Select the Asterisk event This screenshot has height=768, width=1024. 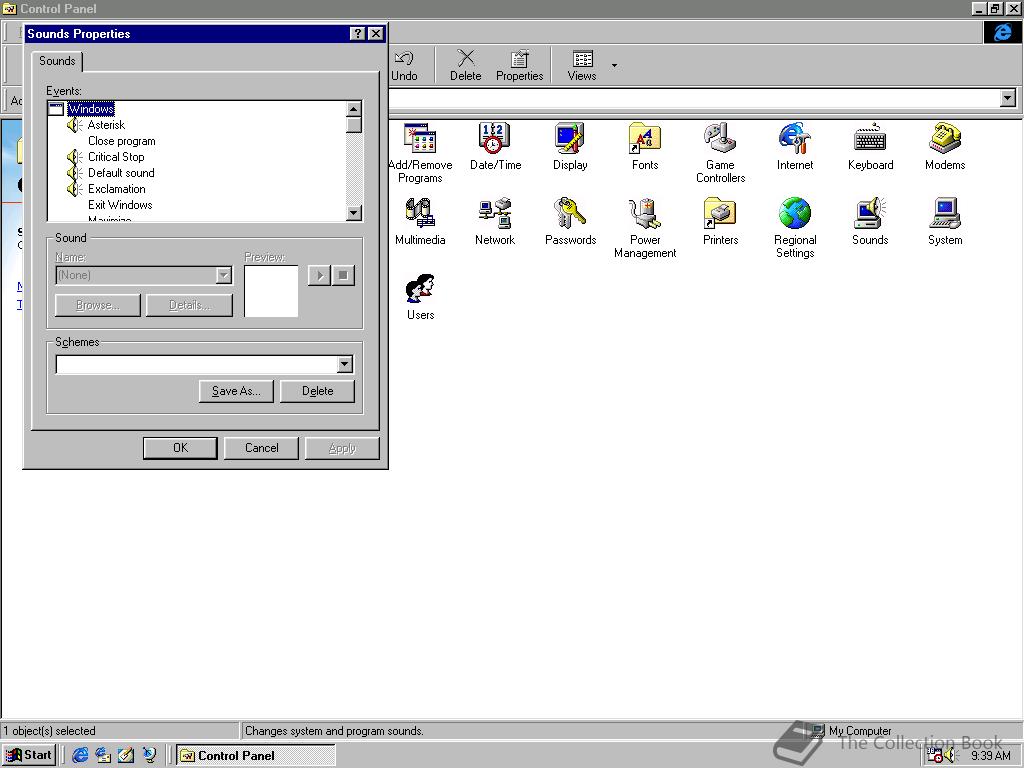click(106, 125)
